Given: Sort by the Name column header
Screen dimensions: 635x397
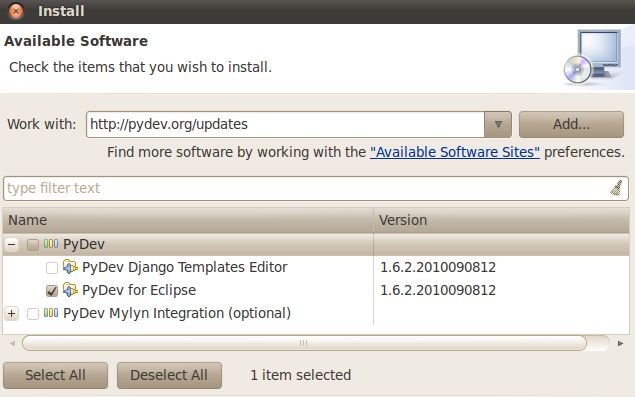Looking at the screenshot, I should [x=188, y=220].
